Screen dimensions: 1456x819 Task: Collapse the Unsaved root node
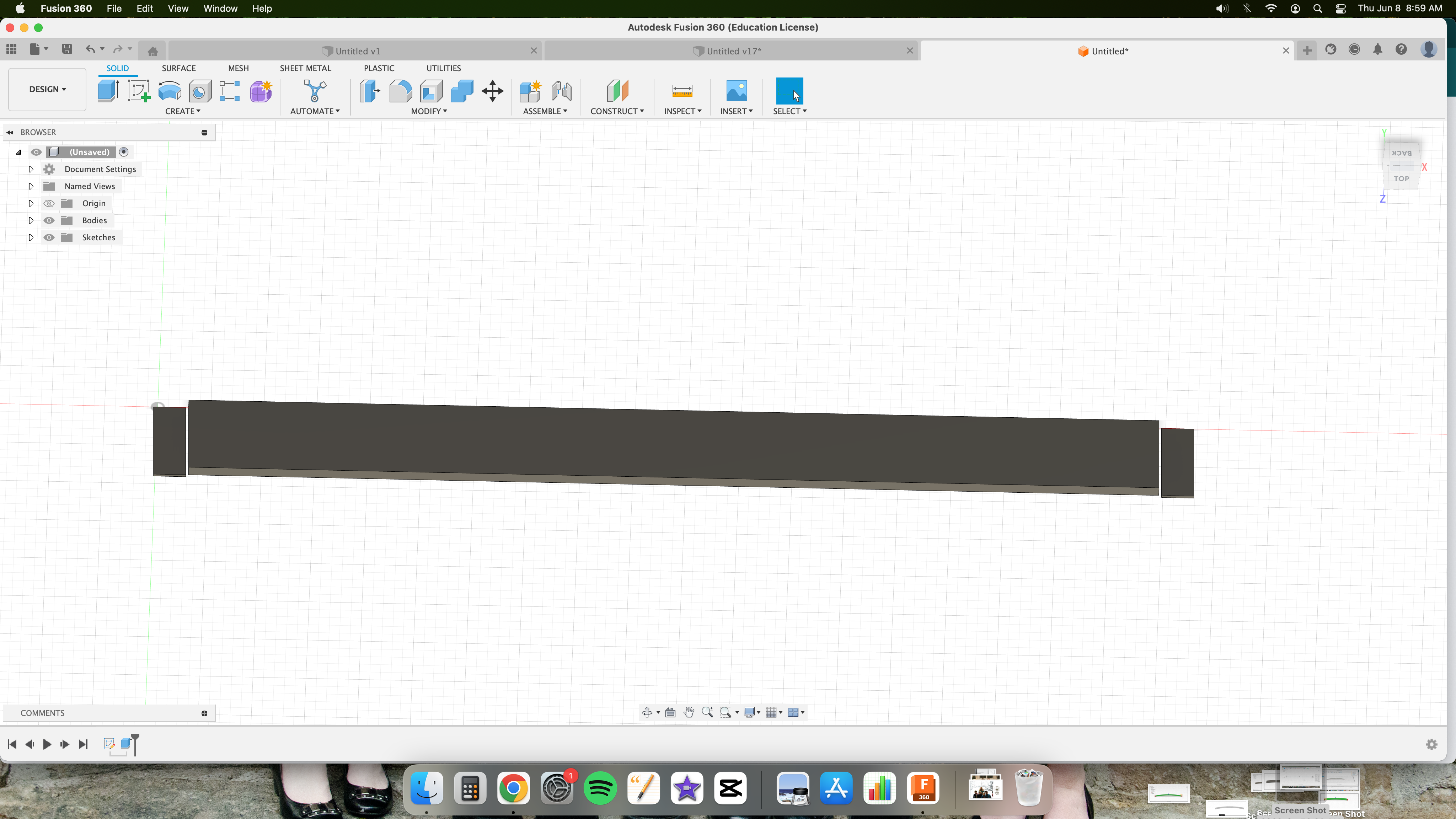click(18, 152)
